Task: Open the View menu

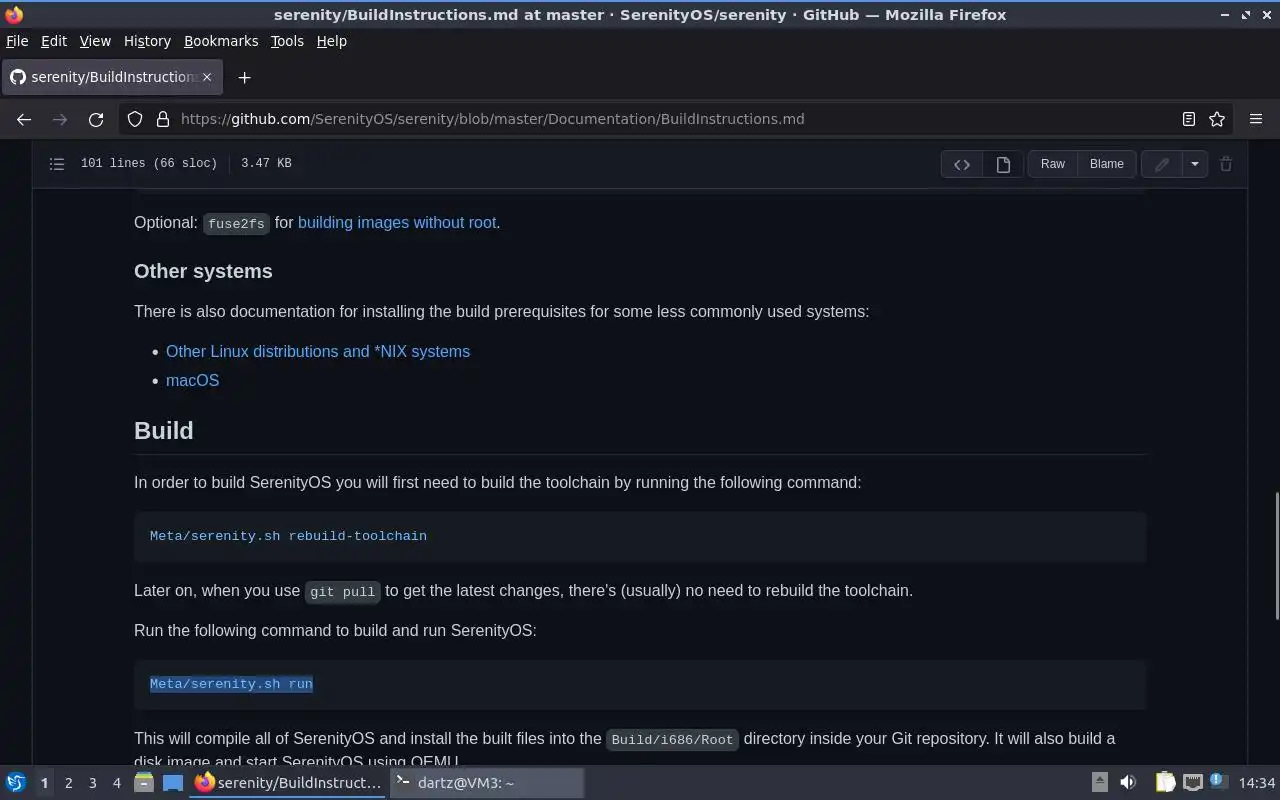Action: point(95,41)
